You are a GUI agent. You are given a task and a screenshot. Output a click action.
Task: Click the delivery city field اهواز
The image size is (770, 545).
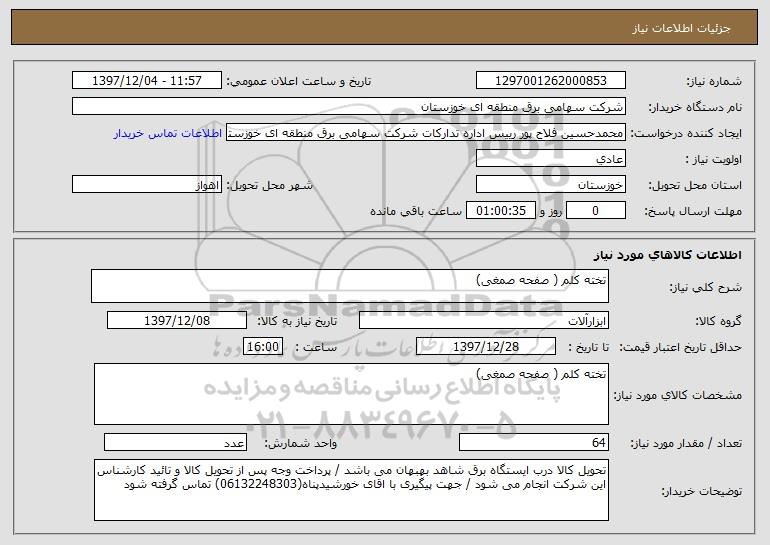click(x=147, y=185)
